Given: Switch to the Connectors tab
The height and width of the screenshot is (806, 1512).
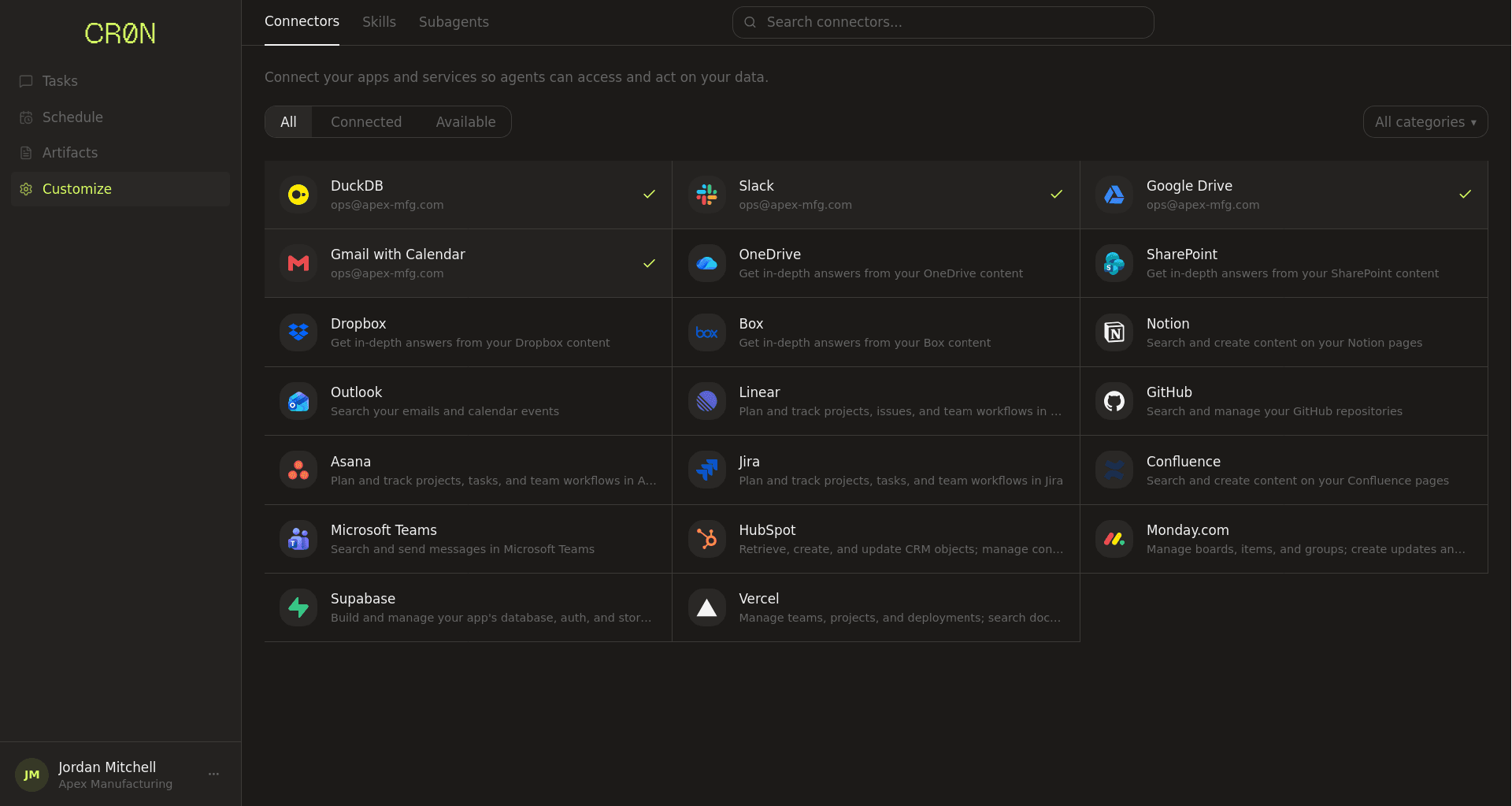Looking at the screenshot, I should tap(302, 22).
